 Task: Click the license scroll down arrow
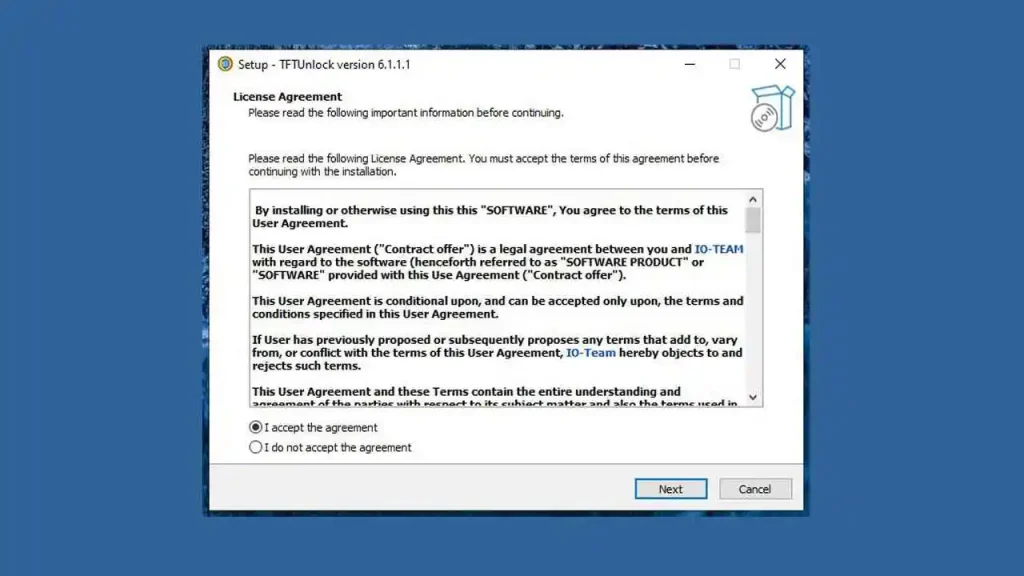753,397
